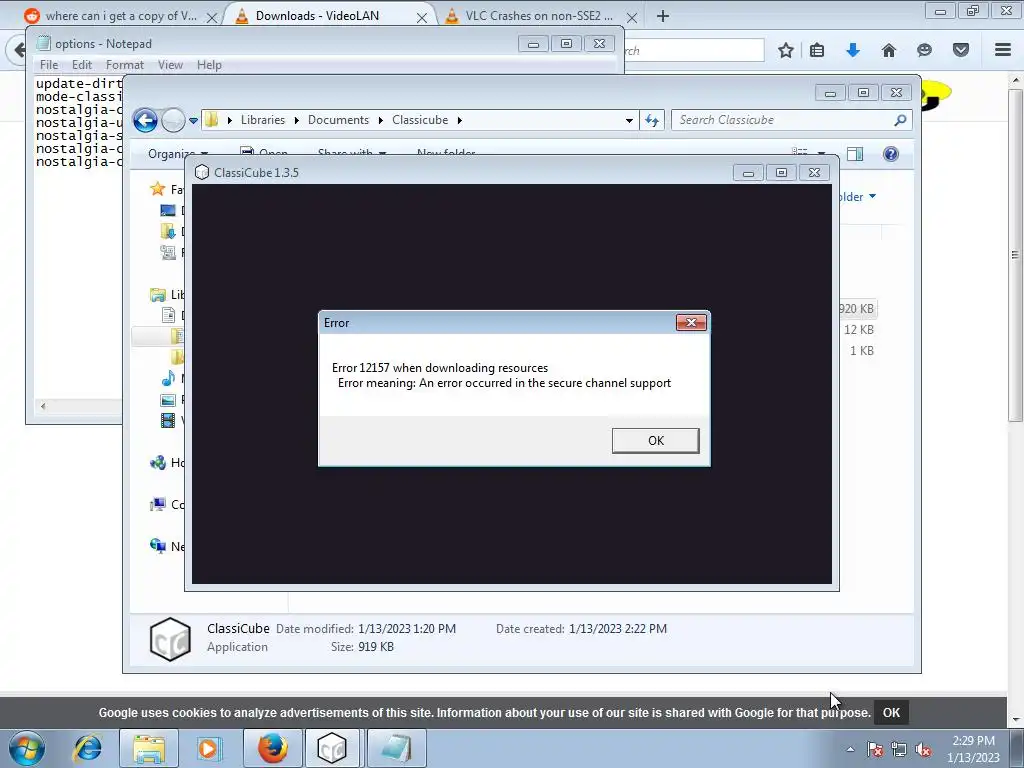Image resolution: width=1024 pixels, height=768 pixels.
Task: Launch Internet Explorer from taskbar
Action: (x=88, y=748)
